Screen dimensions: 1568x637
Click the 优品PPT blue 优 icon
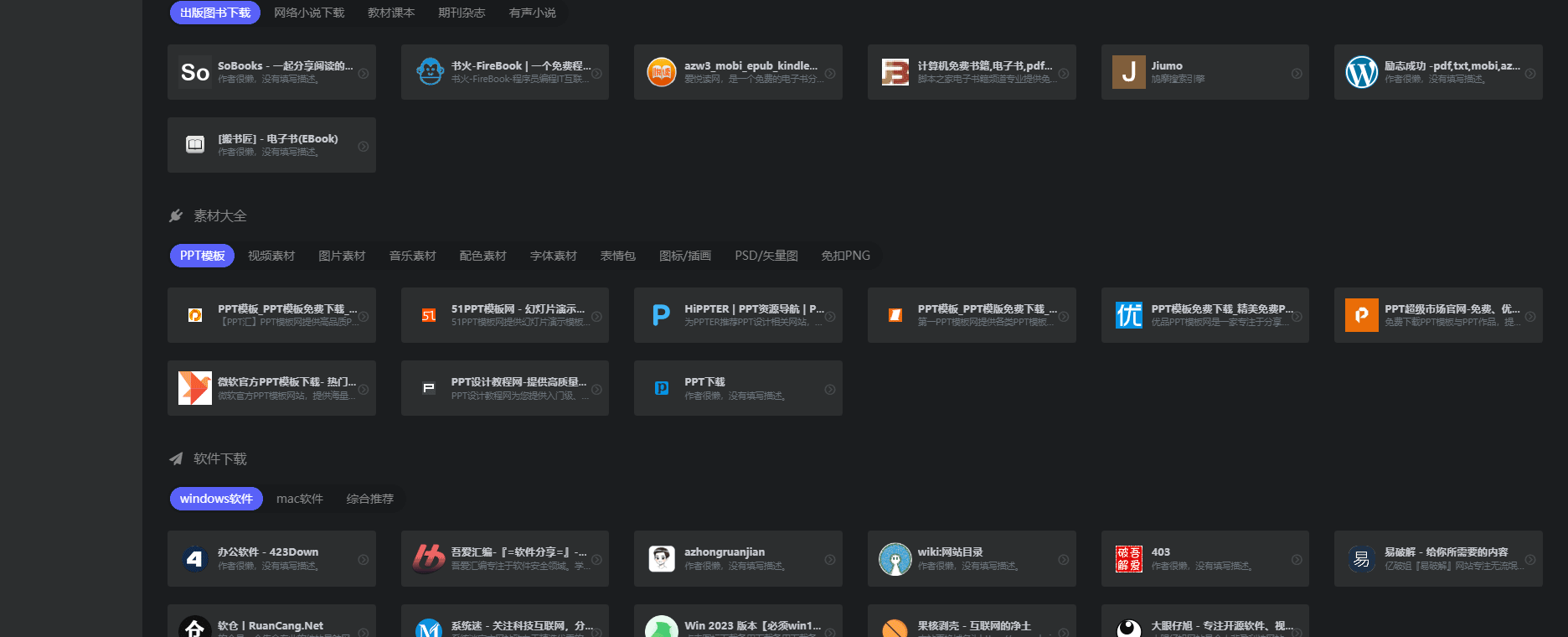tap(1129, 315)
